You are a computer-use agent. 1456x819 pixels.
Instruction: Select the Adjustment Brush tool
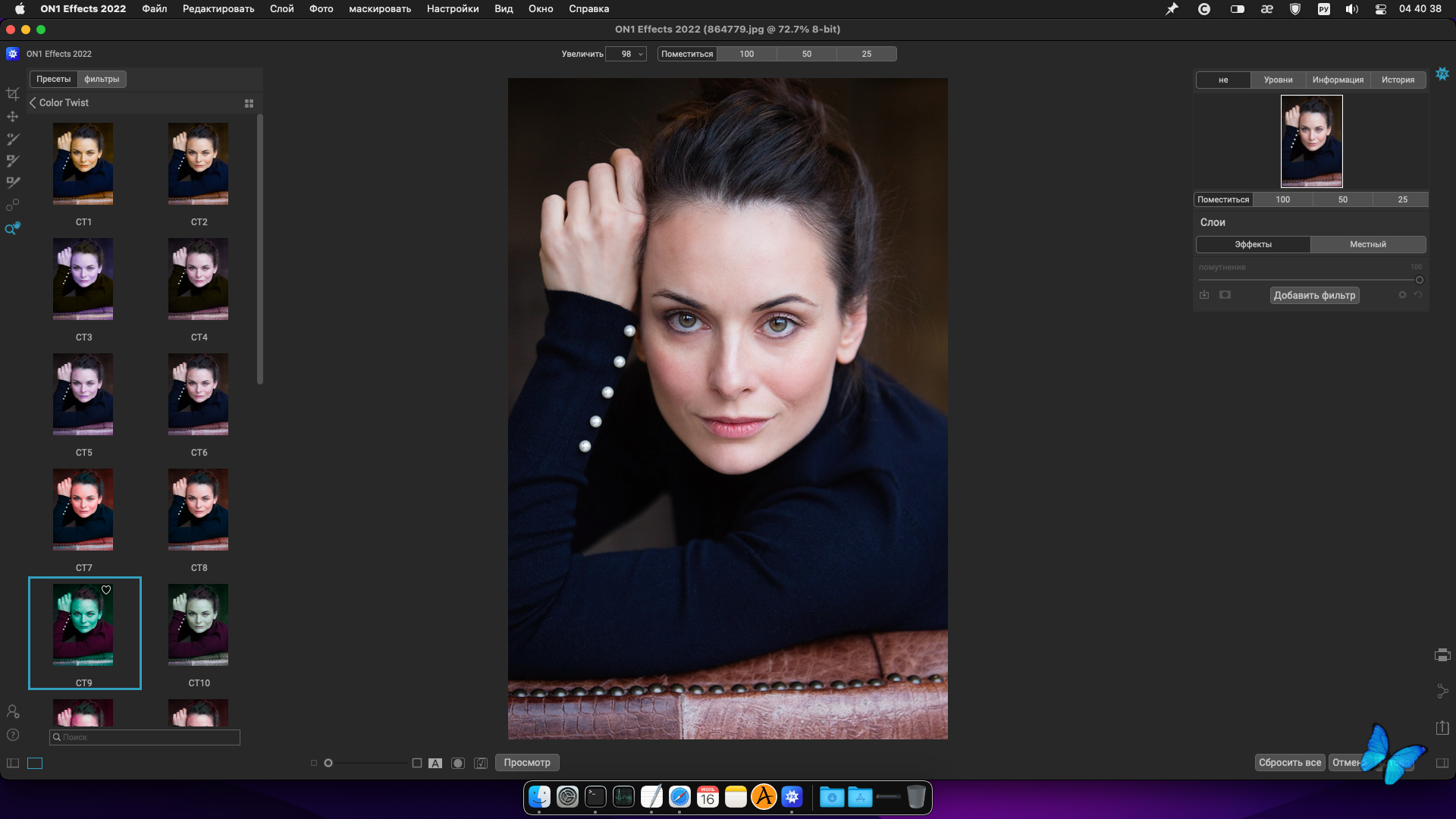[12, 139]
